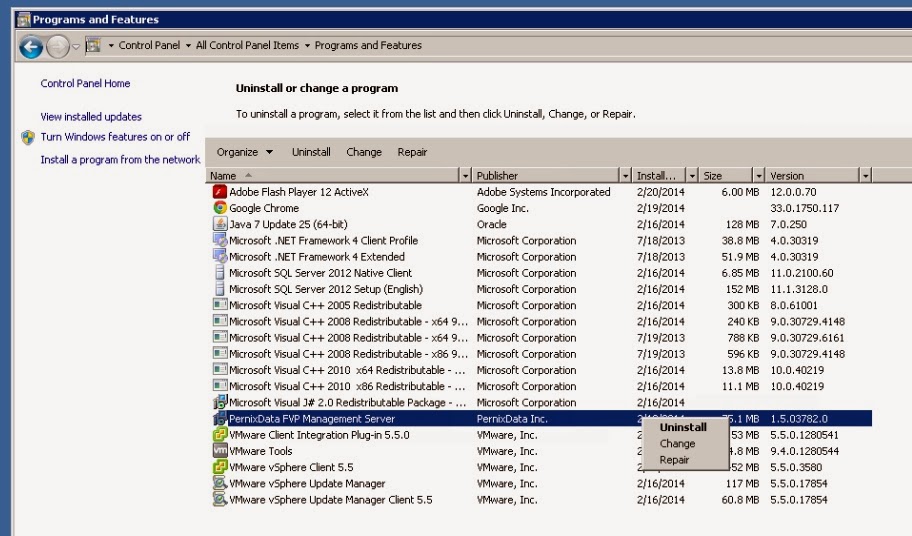Click version 33.0.1750.117 cell

coord(804,208)
